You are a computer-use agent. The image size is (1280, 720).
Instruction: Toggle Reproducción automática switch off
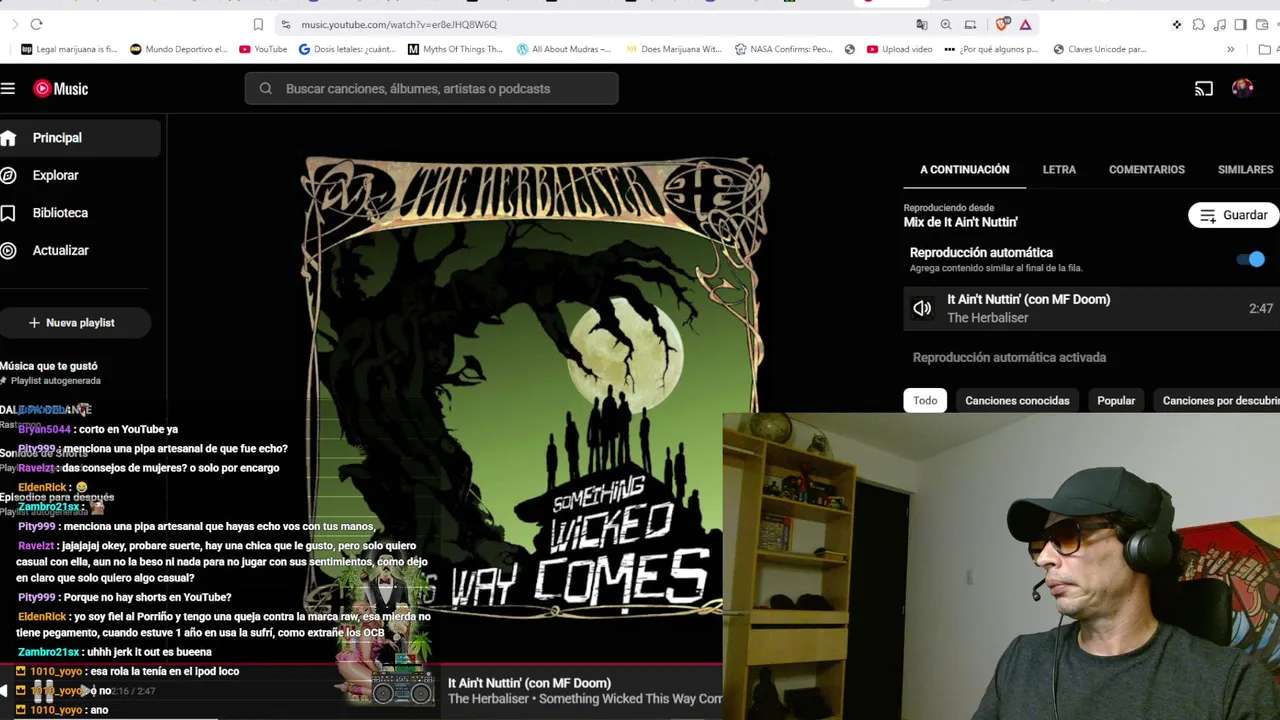click(x=1251, y=259)
